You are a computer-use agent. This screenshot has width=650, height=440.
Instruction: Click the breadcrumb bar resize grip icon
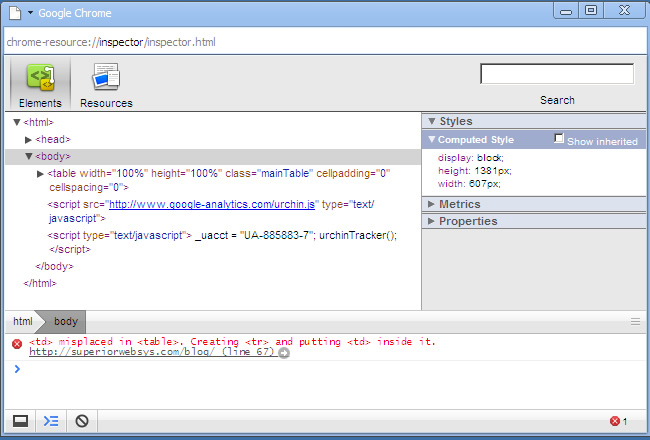[x=635, y=322]
